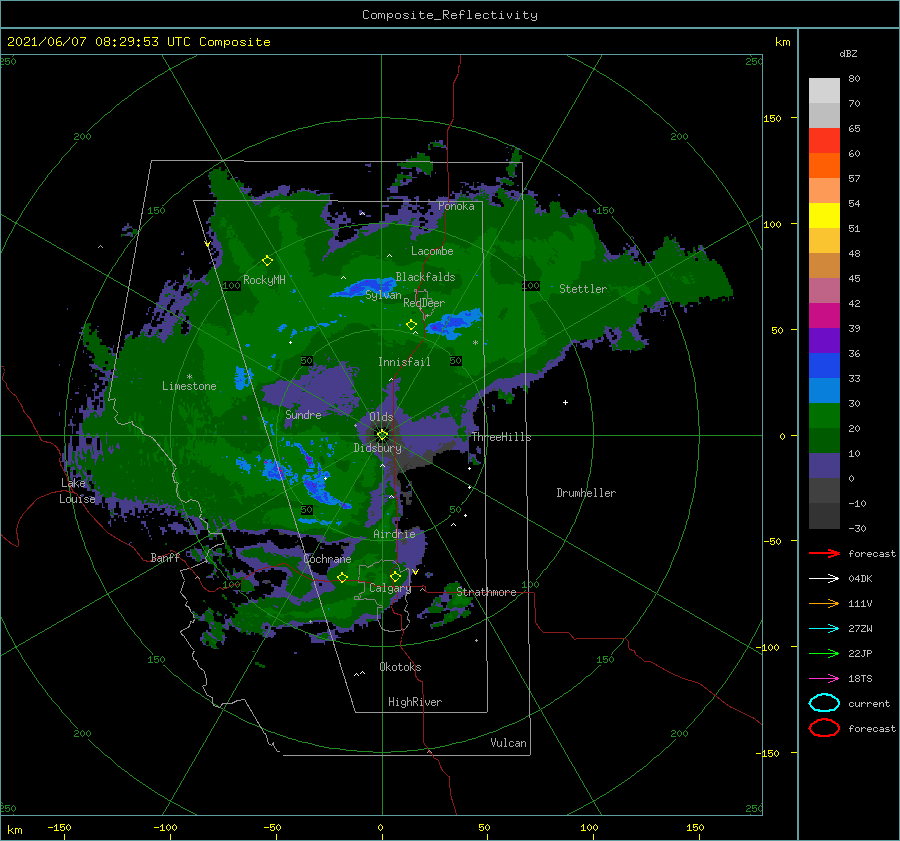This screenshot has height=841, width=900.
Task: Click the yellow diamond marker near RedDeer
Action: click(411, 325)
